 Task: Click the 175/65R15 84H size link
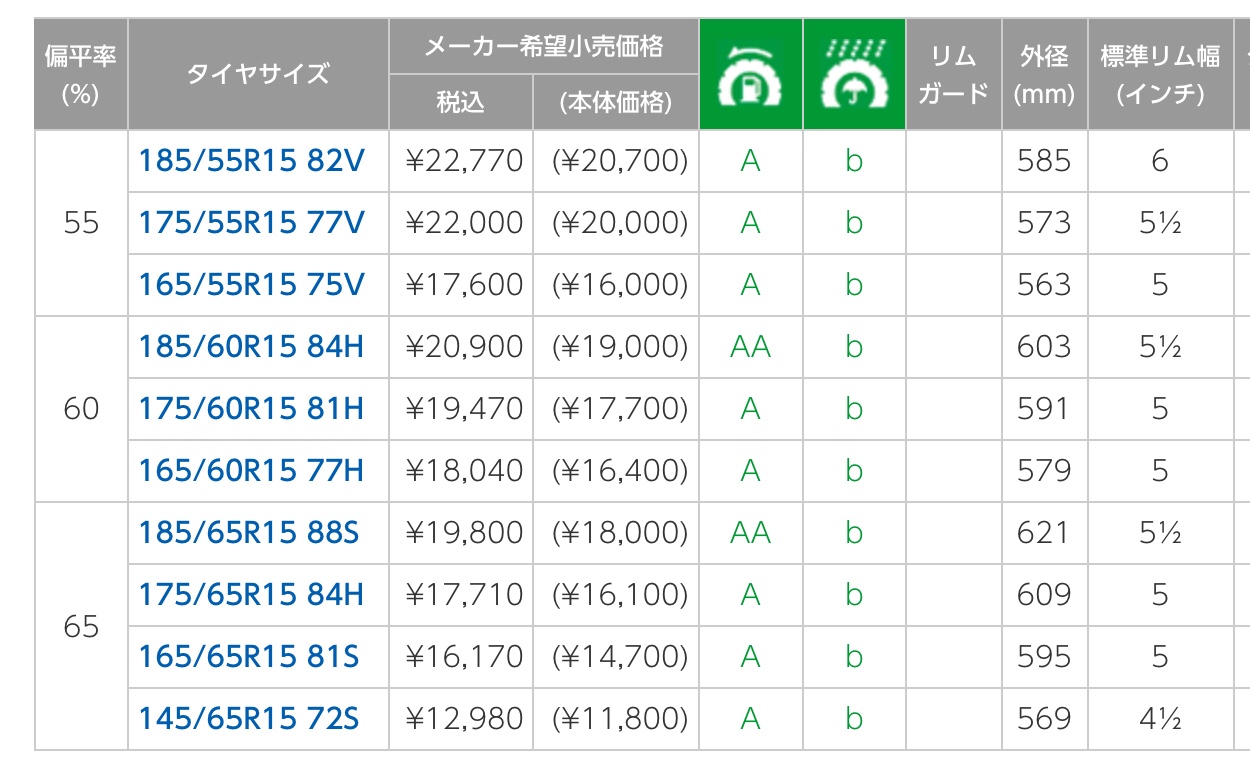[x=252, y=595]
